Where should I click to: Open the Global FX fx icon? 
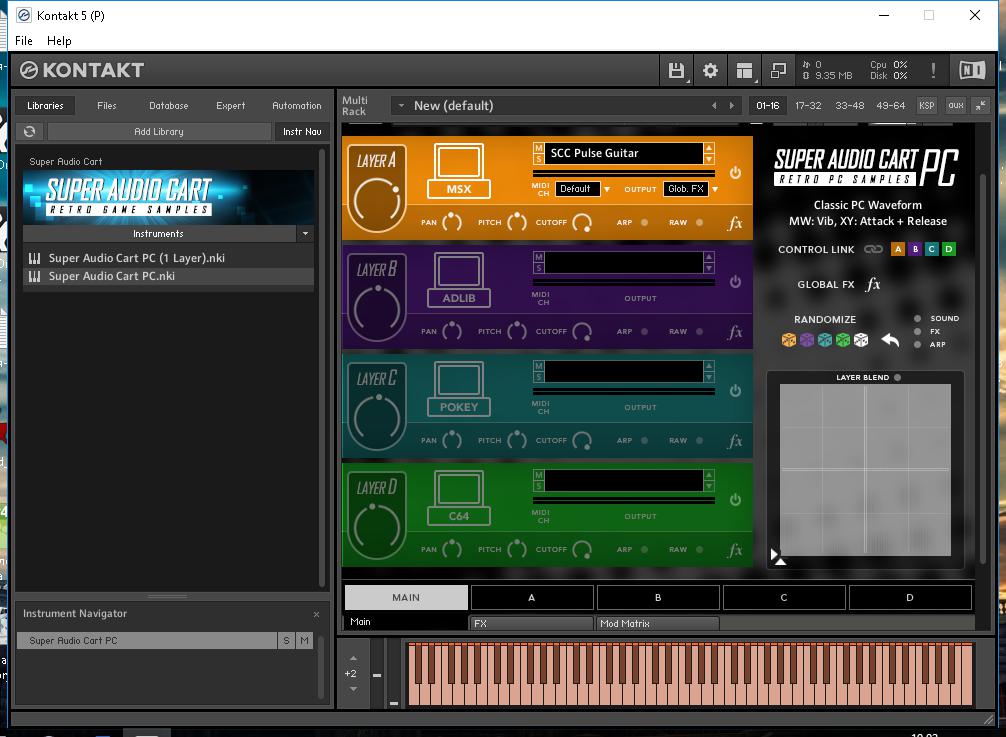coord(873,284)
